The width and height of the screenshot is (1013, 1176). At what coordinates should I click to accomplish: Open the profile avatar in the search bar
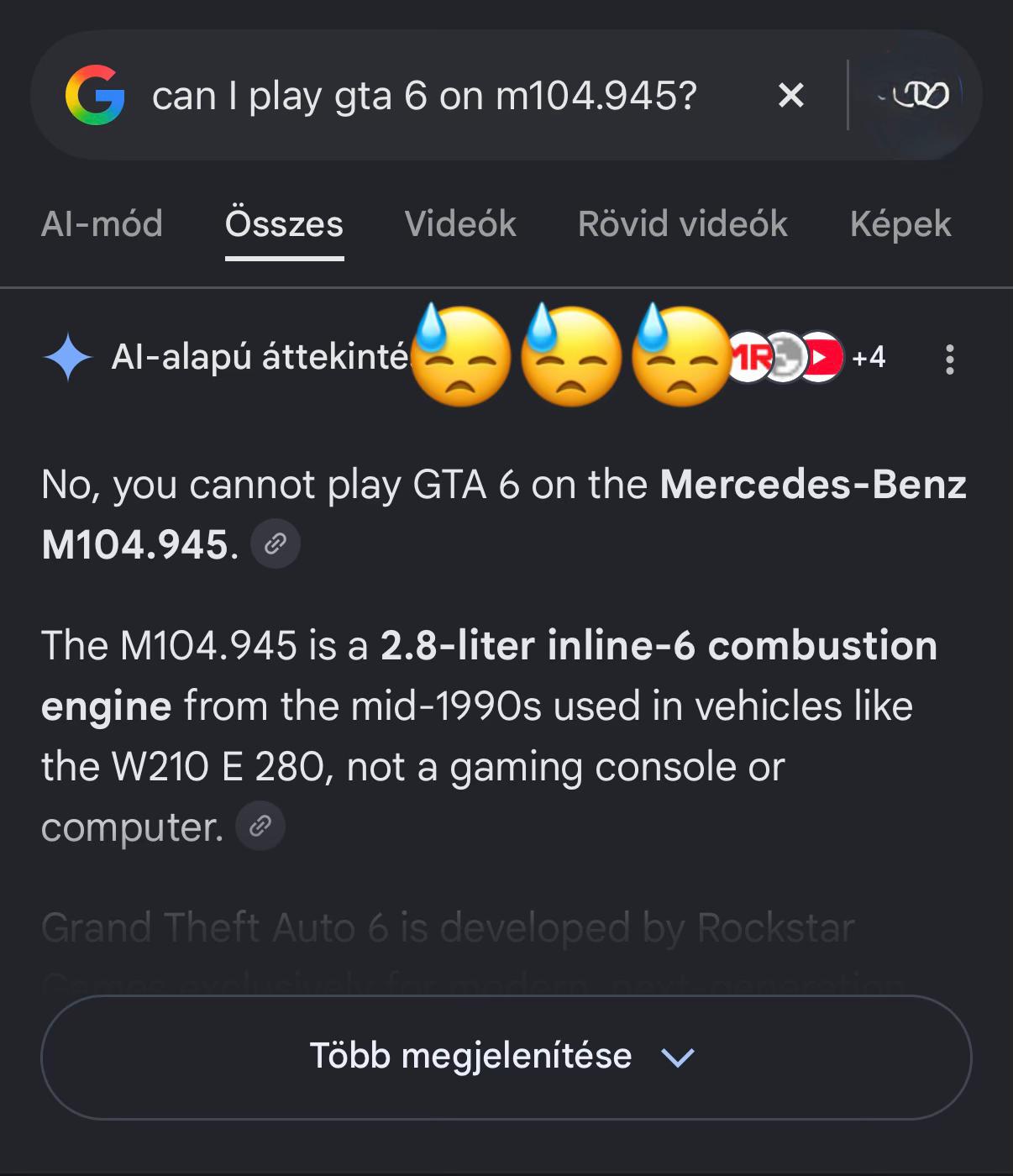916,95
